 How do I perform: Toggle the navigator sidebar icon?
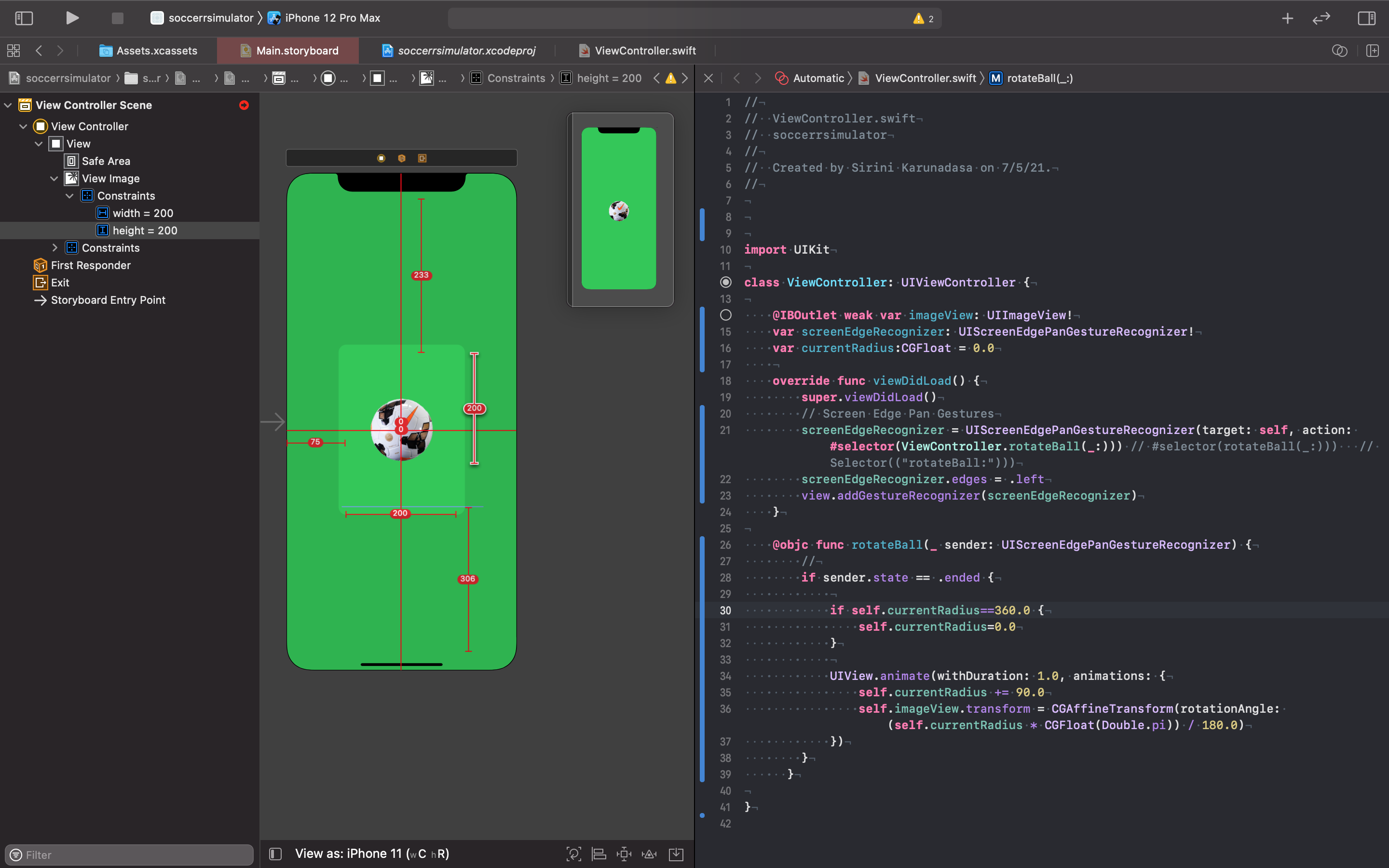click(24, 18)
